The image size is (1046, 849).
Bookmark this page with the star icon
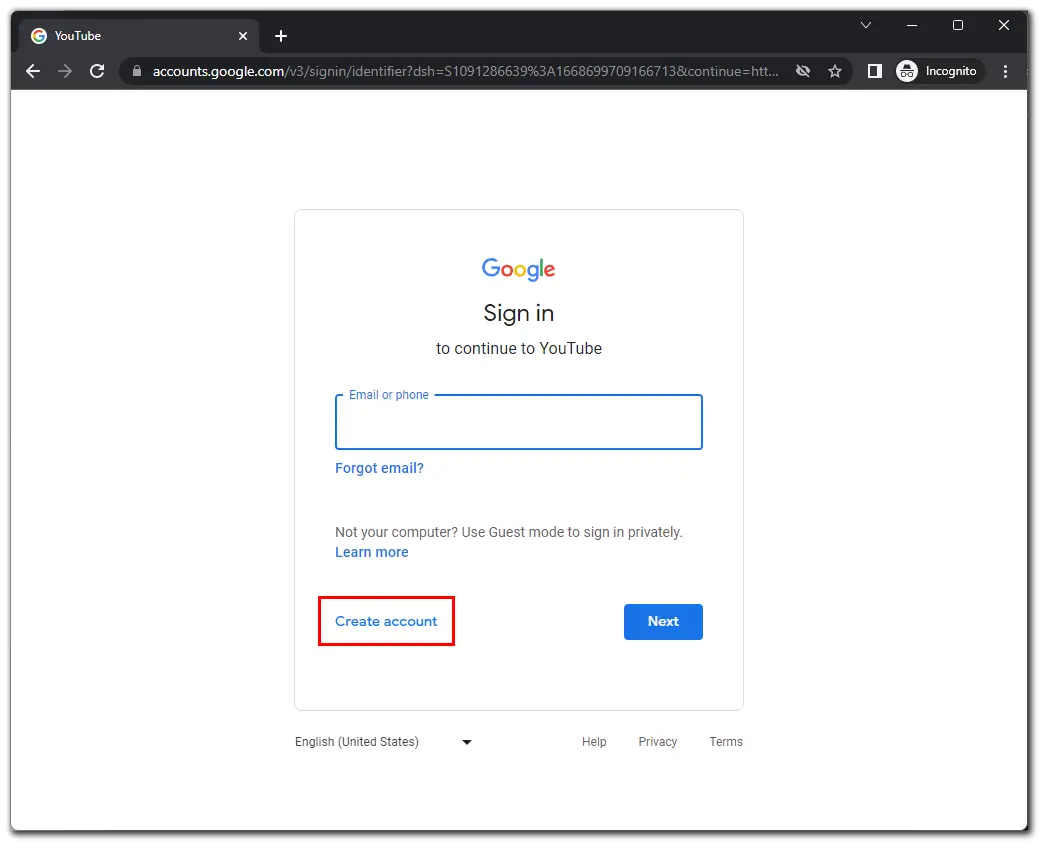point(835,71)
